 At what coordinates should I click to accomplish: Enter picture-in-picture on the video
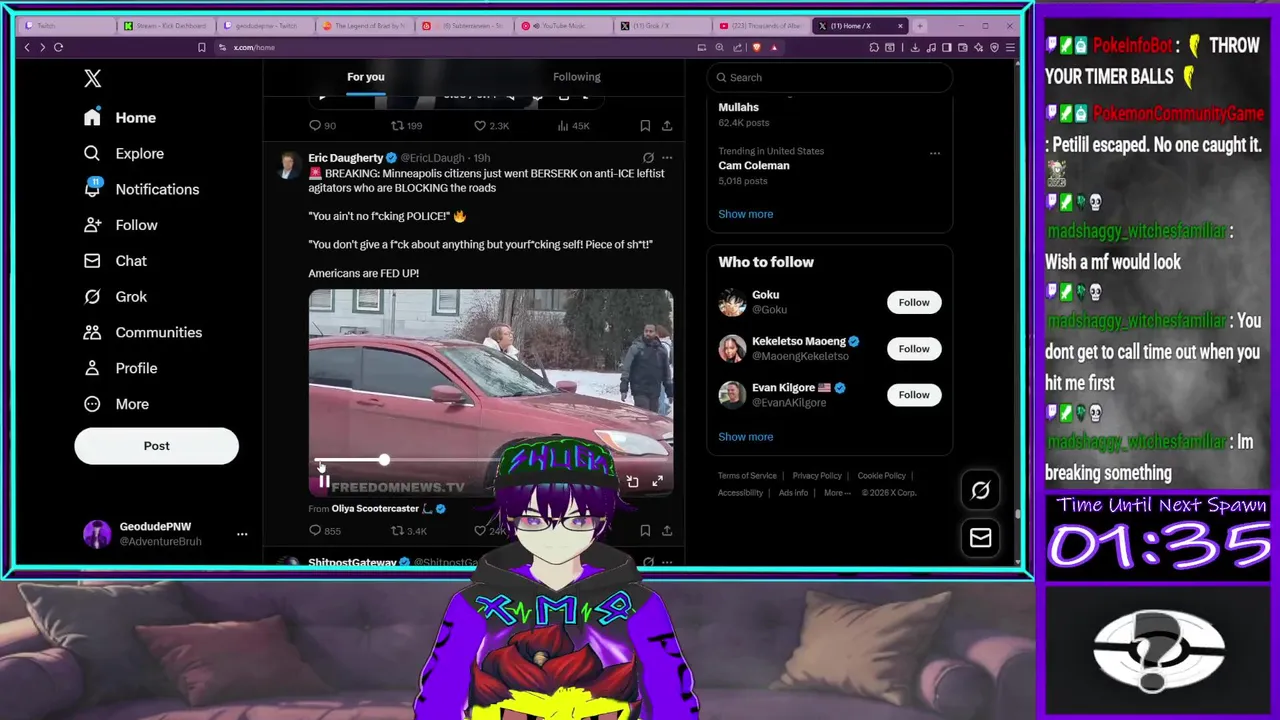pos(632,482)
